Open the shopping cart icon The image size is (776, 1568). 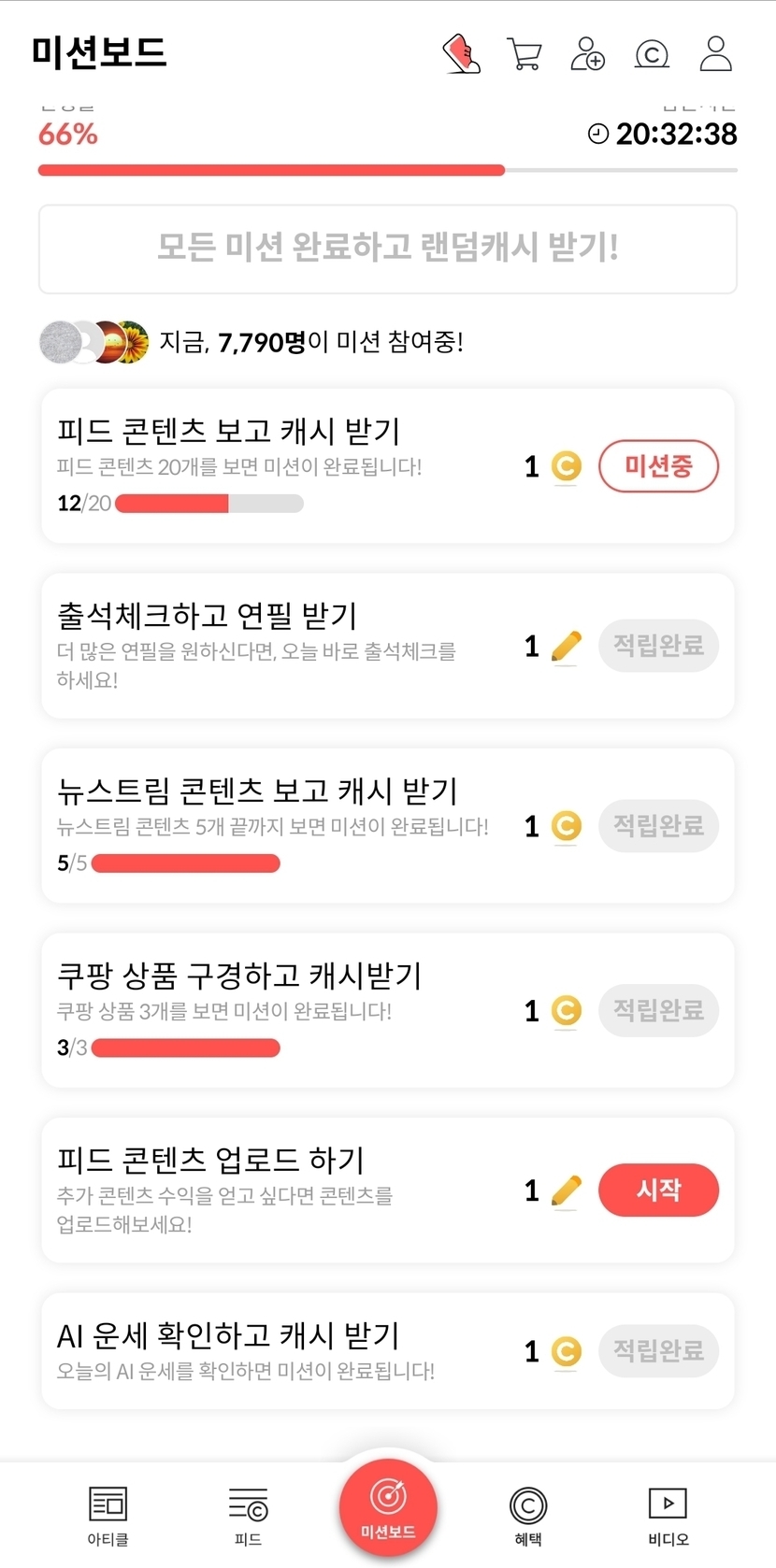[x=525, y=53]
